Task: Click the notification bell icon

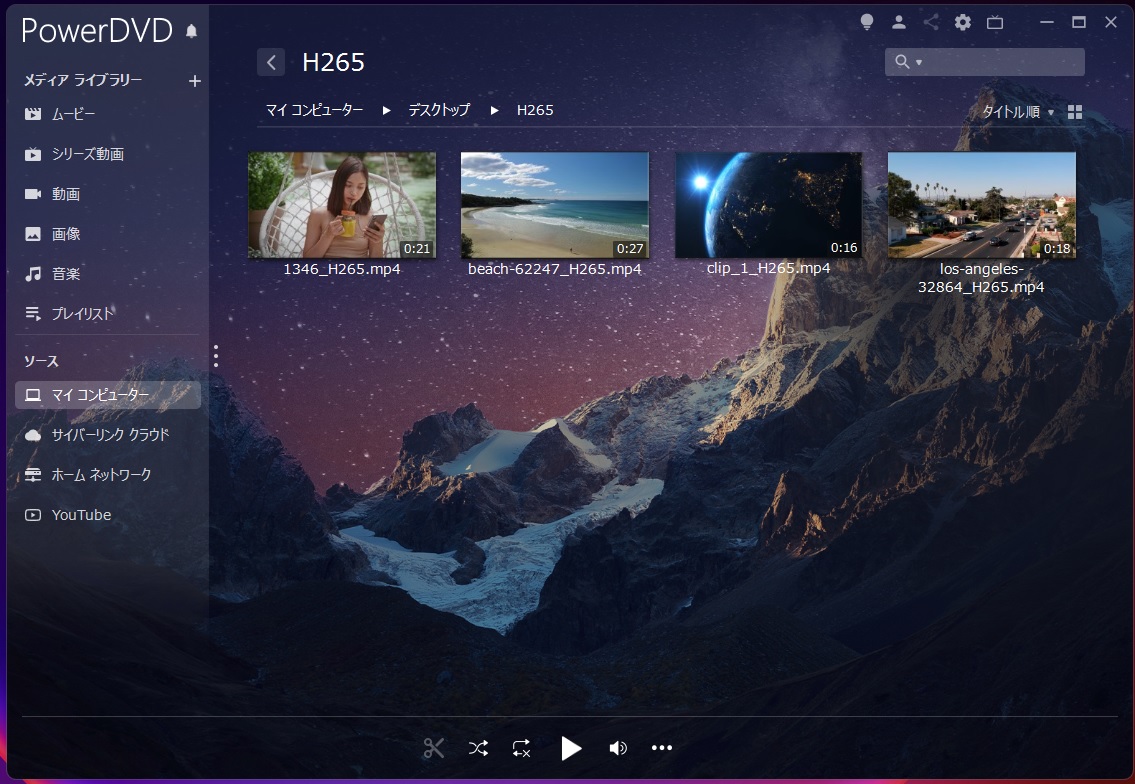Action: click(x=192, y=31)
